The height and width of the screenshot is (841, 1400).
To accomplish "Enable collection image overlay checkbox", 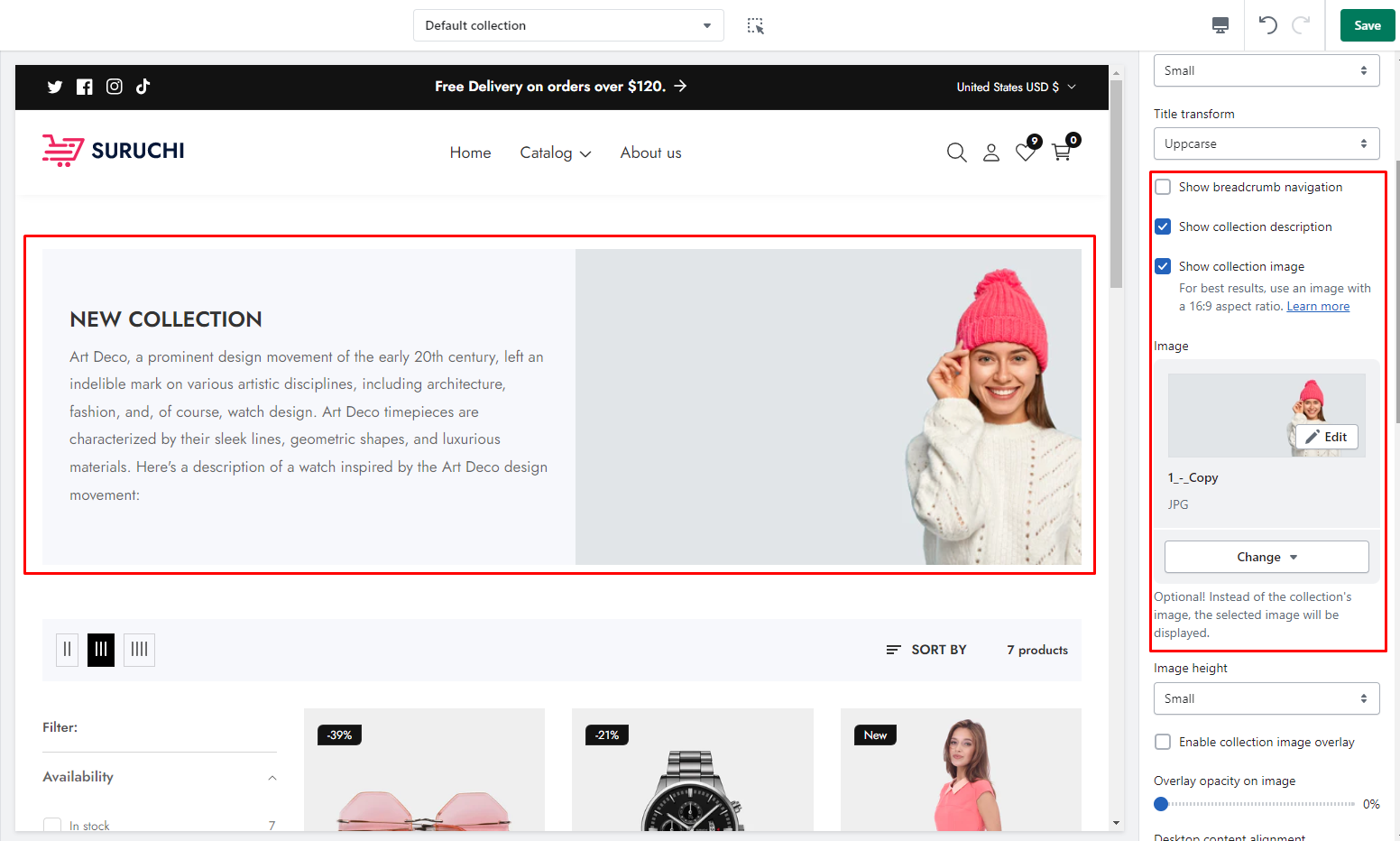I will pyautogui.click(x=1164, y=742).
